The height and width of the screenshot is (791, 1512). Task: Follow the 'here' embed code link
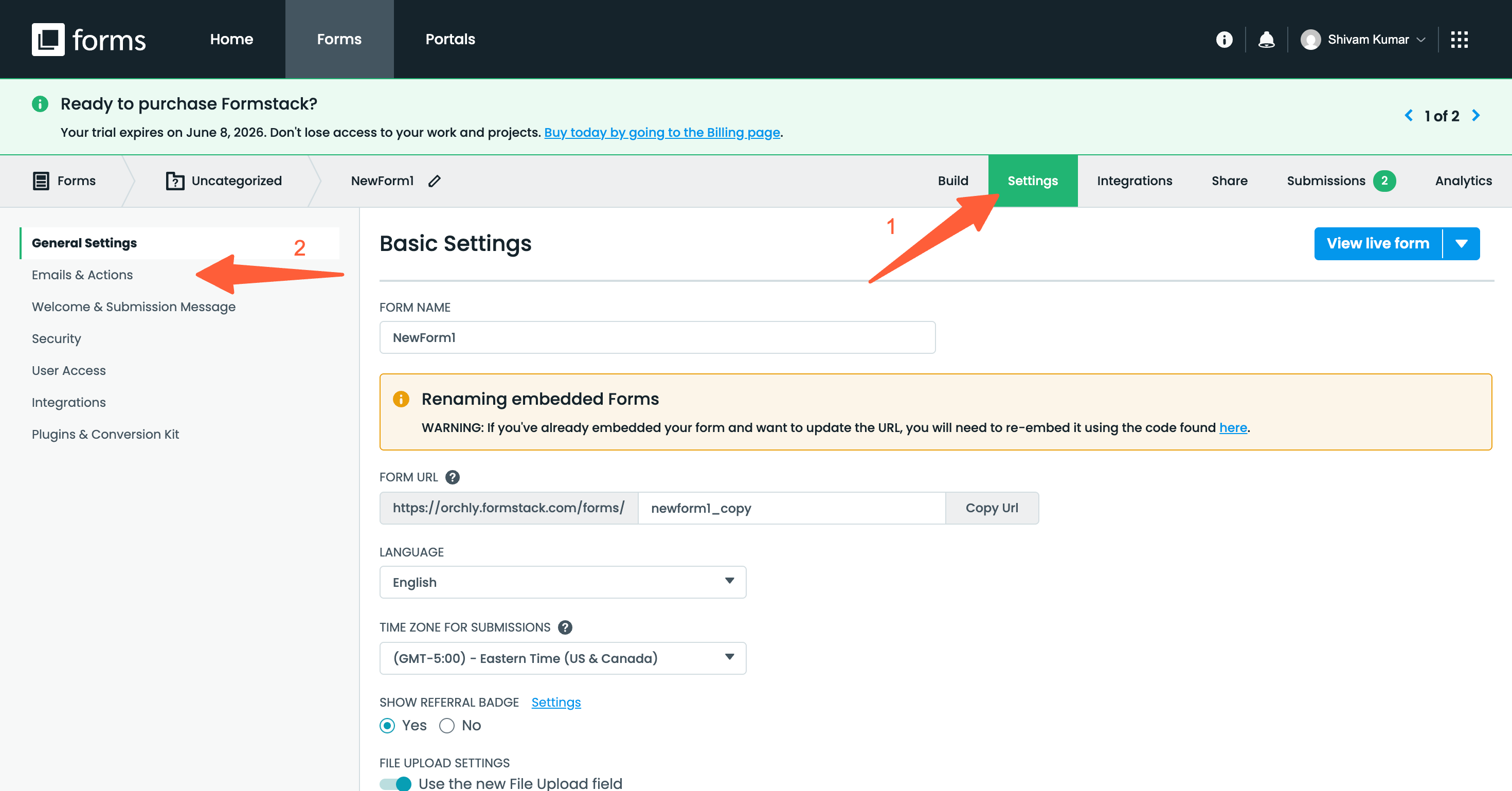click(1233, 428)
